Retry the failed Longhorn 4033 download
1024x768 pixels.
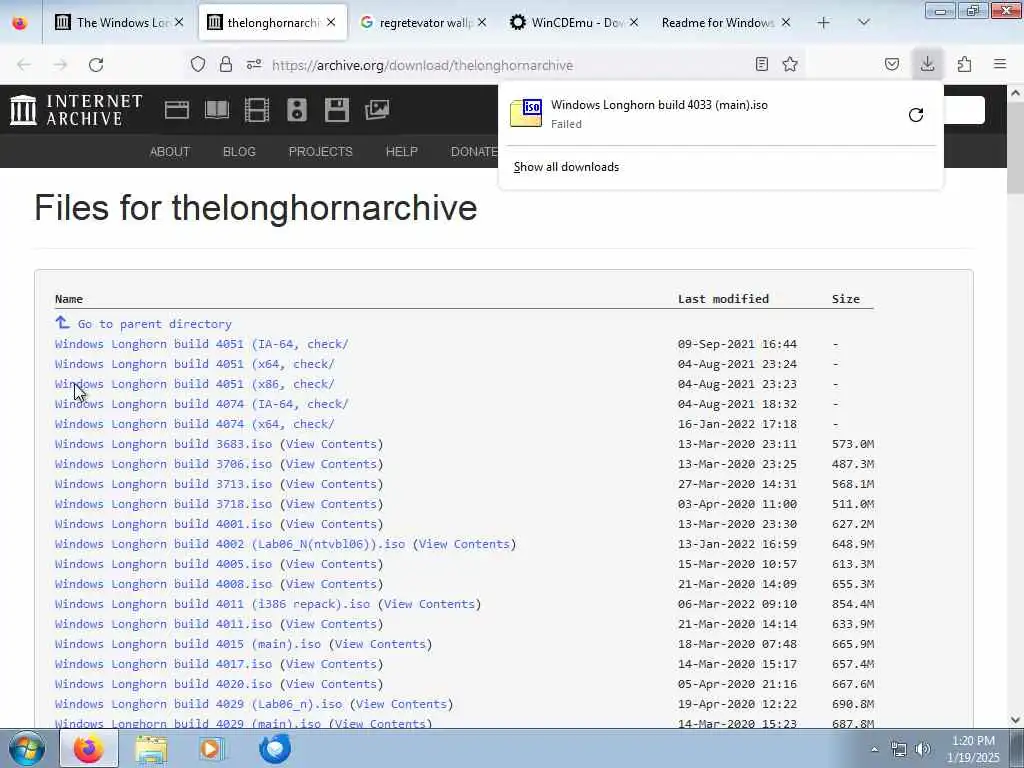[916, 115]
